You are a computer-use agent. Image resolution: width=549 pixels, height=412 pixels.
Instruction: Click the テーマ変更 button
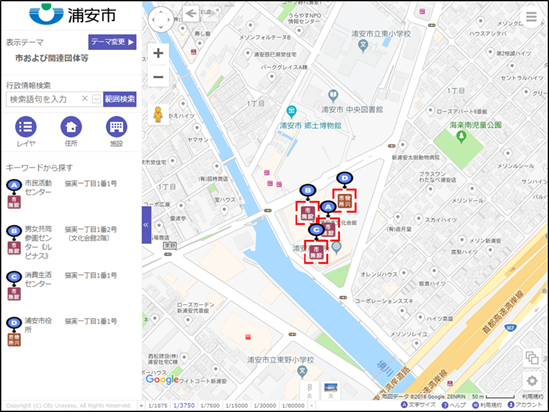112,42
